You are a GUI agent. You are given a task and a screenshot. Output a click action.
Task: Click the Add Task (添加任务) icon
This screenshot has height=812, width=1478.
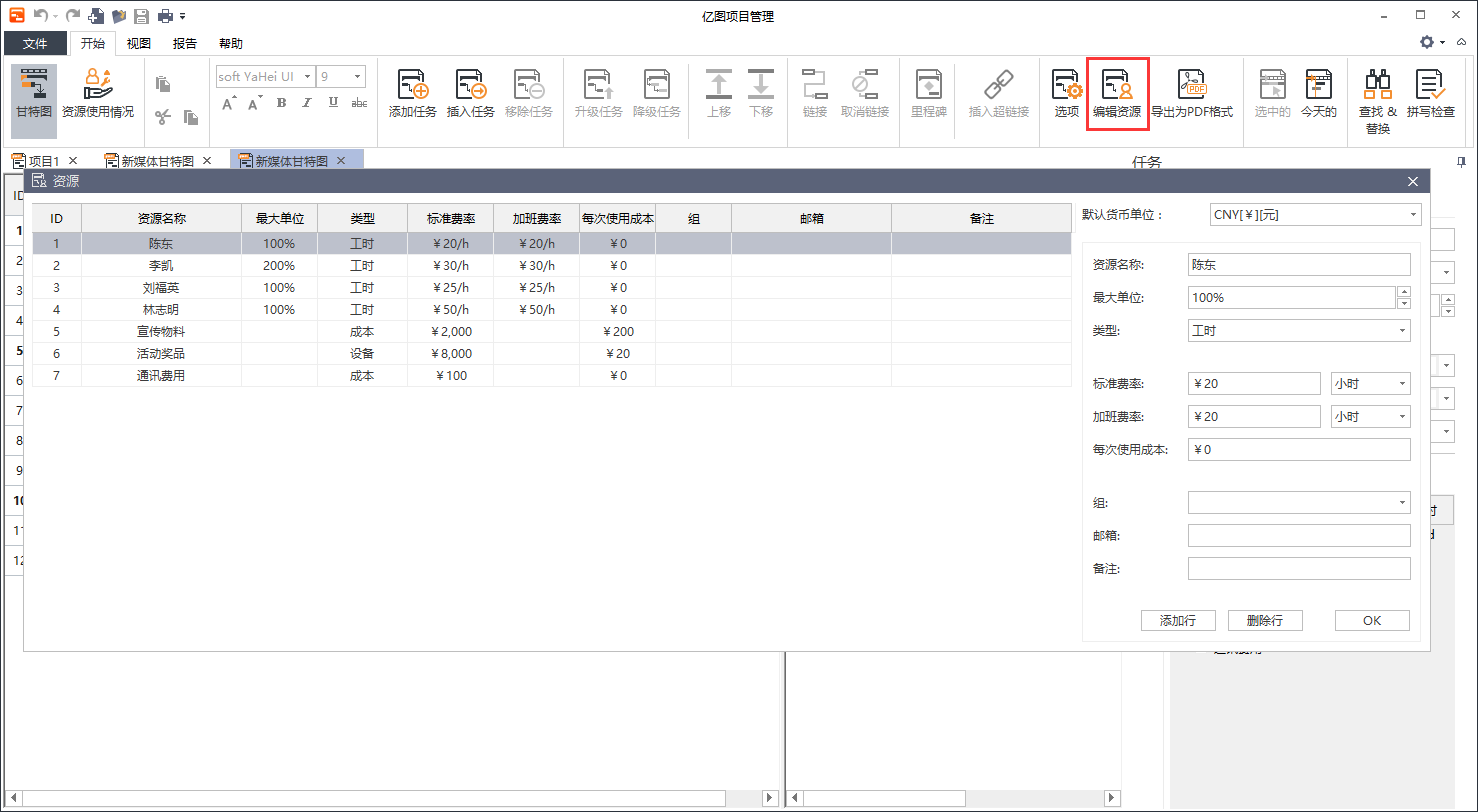pyautogui.click(x=412, y=94)
